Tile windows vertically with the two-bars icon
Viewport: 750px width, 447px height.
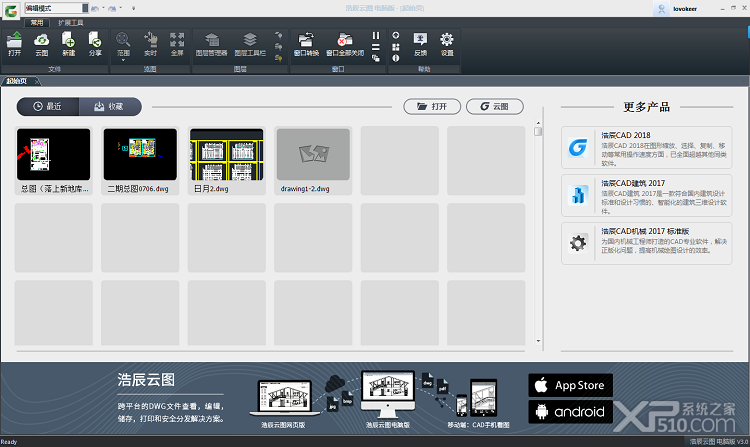(x=376, y=35)
